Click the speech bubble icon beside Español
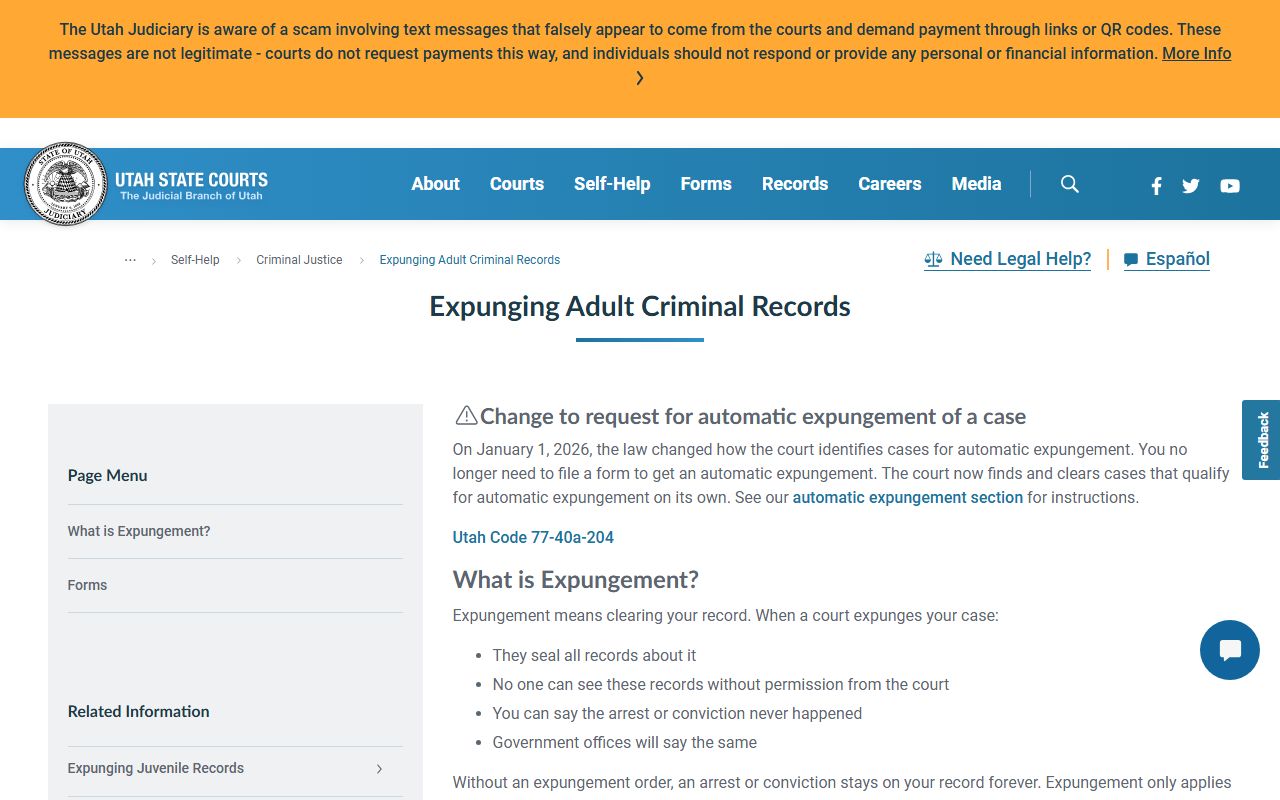Viewport: 1280px width, 800px height. click(x=1131, y=260)
